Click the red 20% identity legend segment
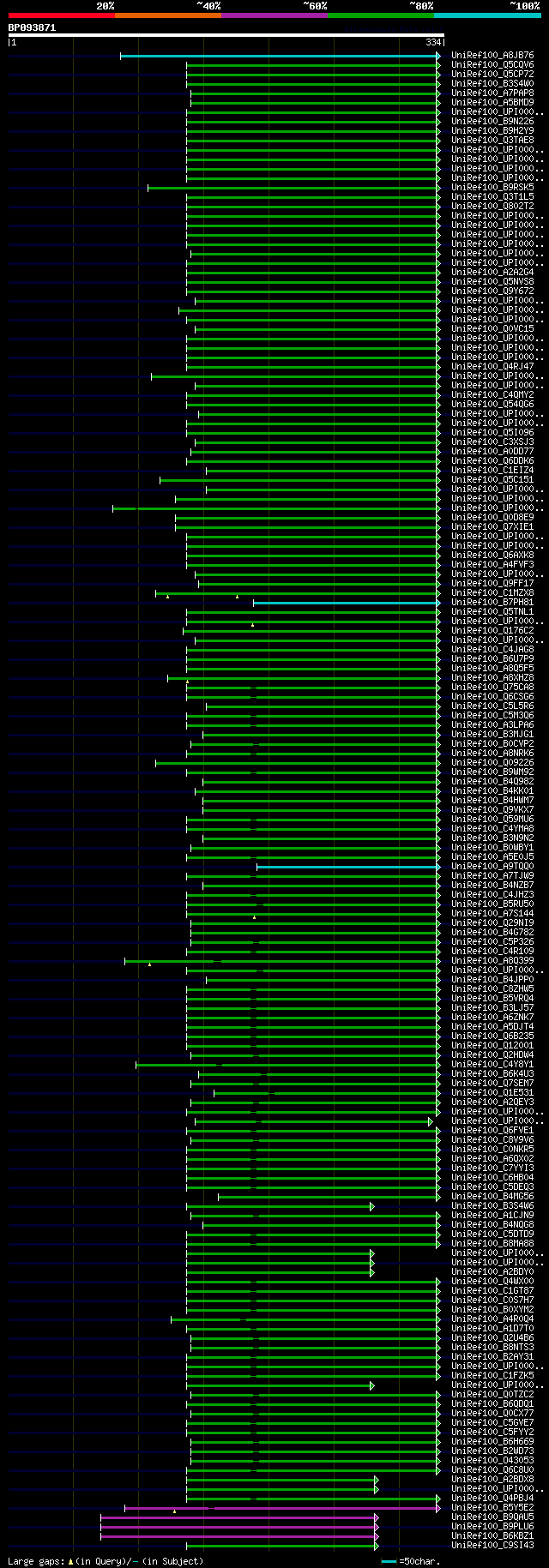This screenshot has height=1568, width=549. [x=61, y=15]
